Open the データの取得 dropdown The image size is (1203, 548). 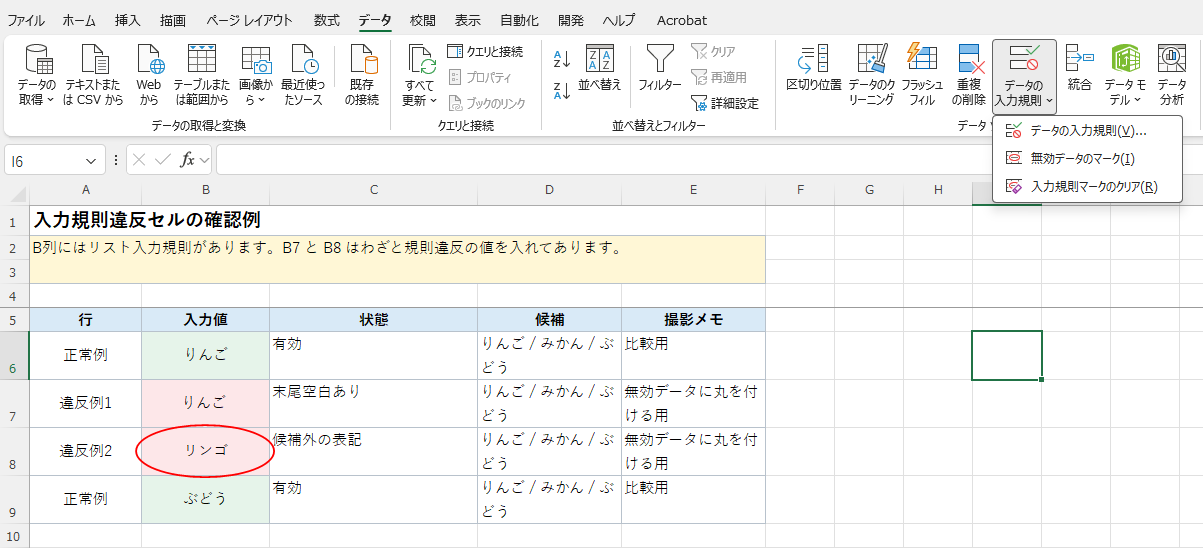point(37,76)
